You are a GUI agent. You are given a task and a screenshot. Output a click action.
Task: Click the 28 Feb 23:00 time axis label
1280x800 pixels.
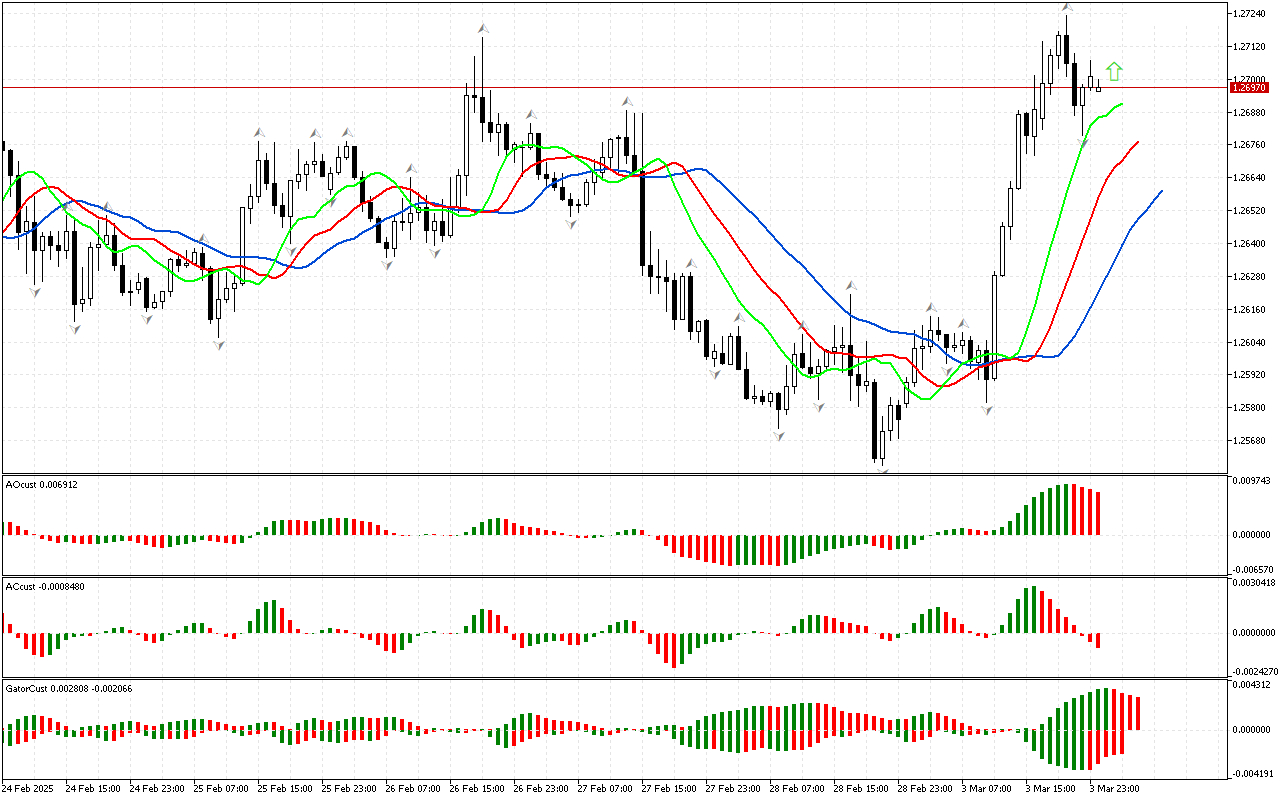tap(925, 789)
